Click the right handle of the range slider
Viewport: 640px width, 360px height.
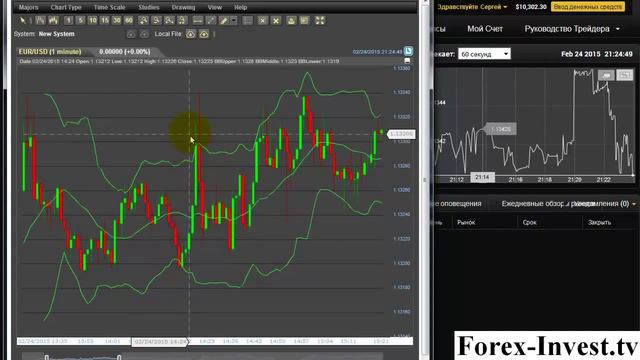tap(119, 358)
